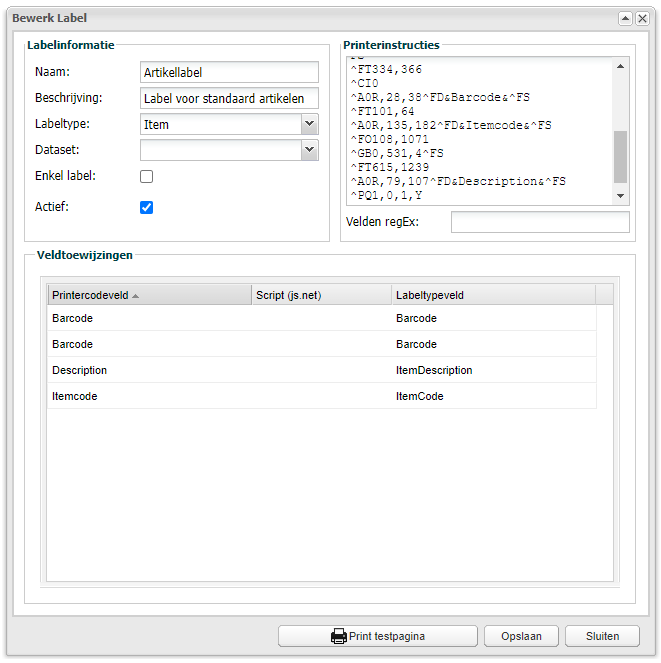Close the Bewerk Label dialog
This screenshot has height=663, width=661.
click(642, 18)
